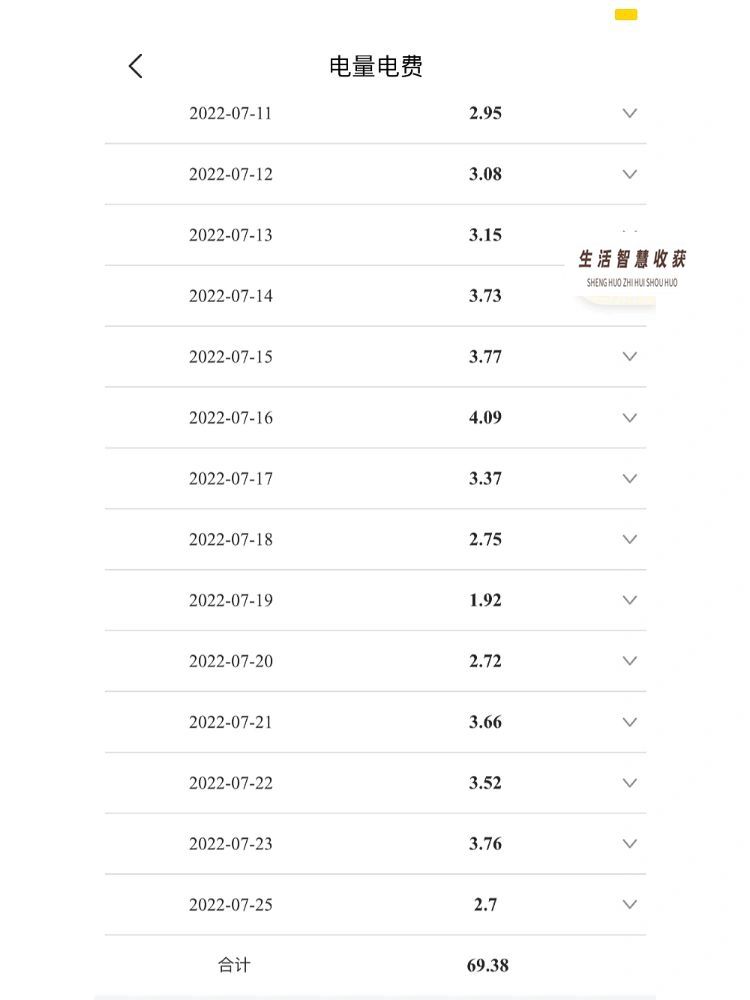Expand the 2022-07-22 row
The image size is (750, 1000).
[630, 783]
